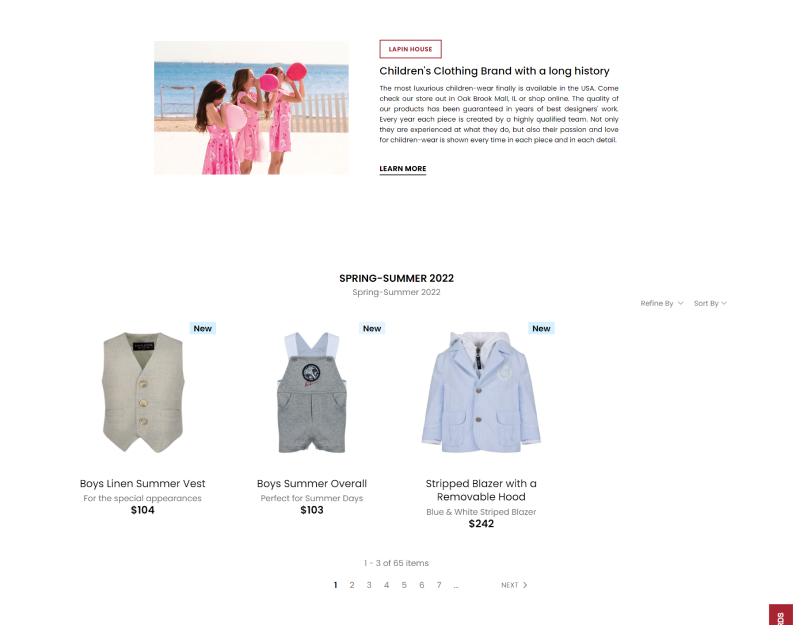Click the Refine By chevron arrow
Image resolution: width=793 pixels, height=625 pixels.
[680, 303]
